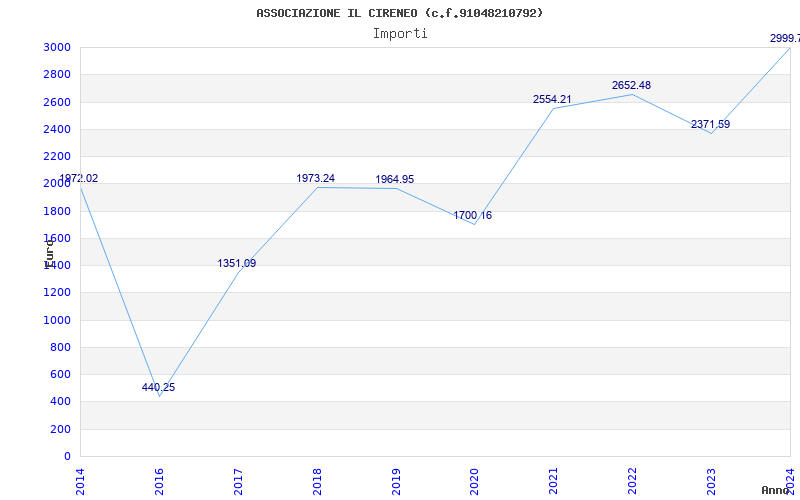Select the 440.25 data label
This screenshot has height=500, width=800.
pyautogui.click(x=158, y=387)
